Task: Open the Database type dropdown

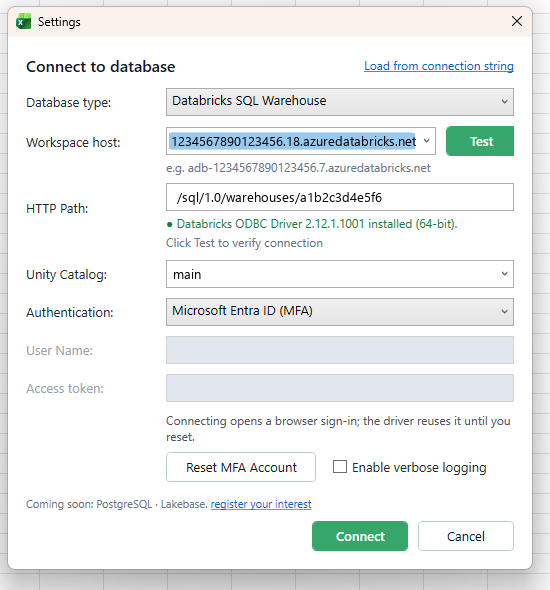Action: (x=340, y=102)
